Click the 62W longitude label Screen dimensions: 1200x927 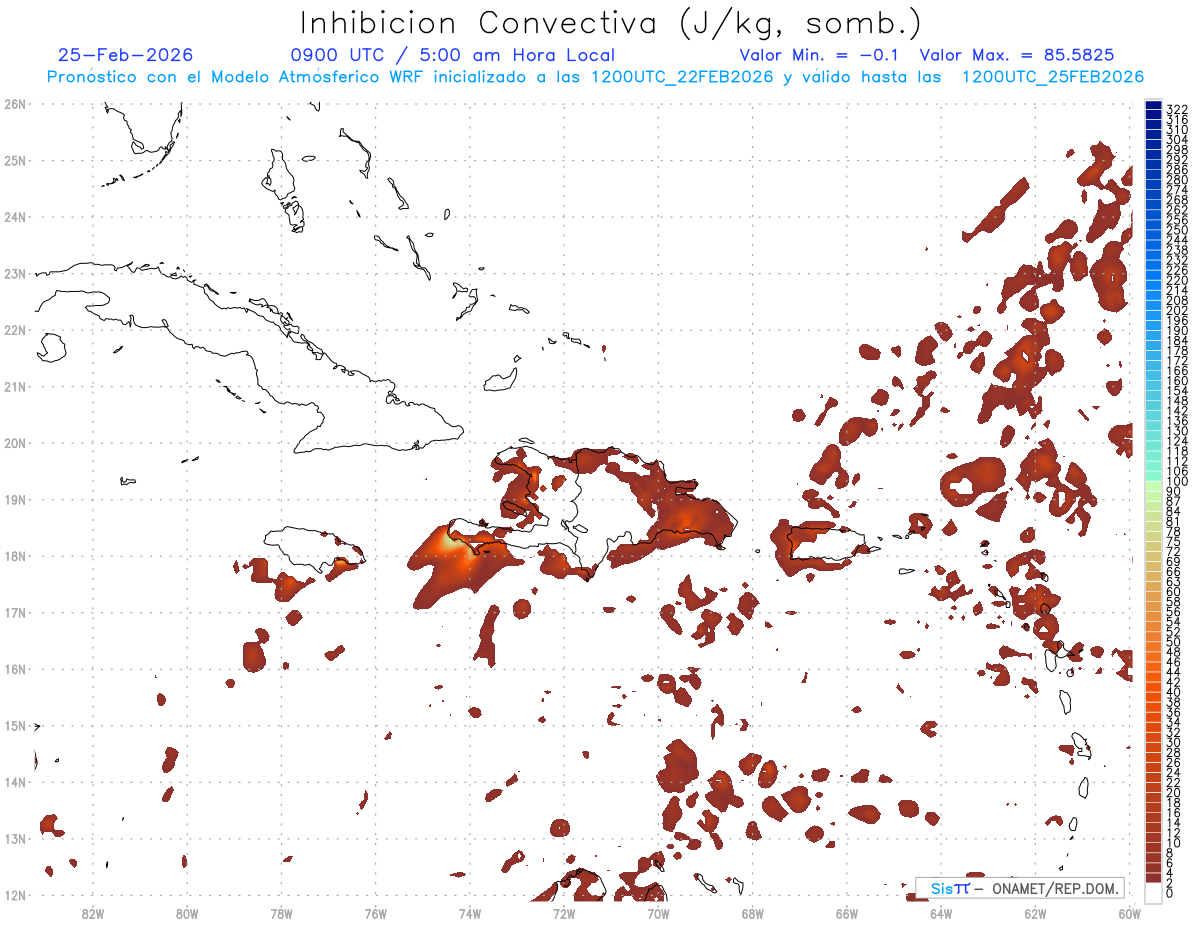coord(1036,912)
